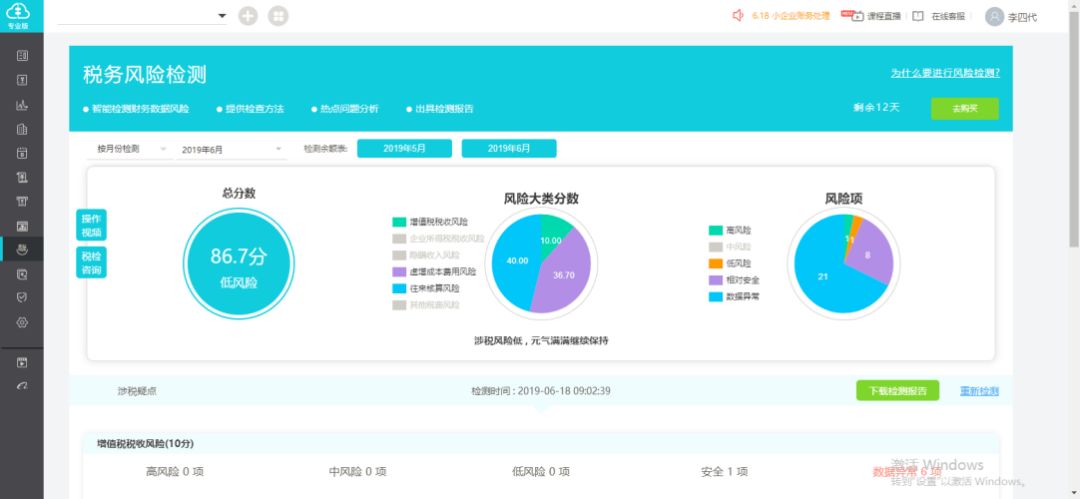Click the 在线客服 book icon
This screenshot has width=1080, height=499.
pyautogui.click(x=917, y=16)
